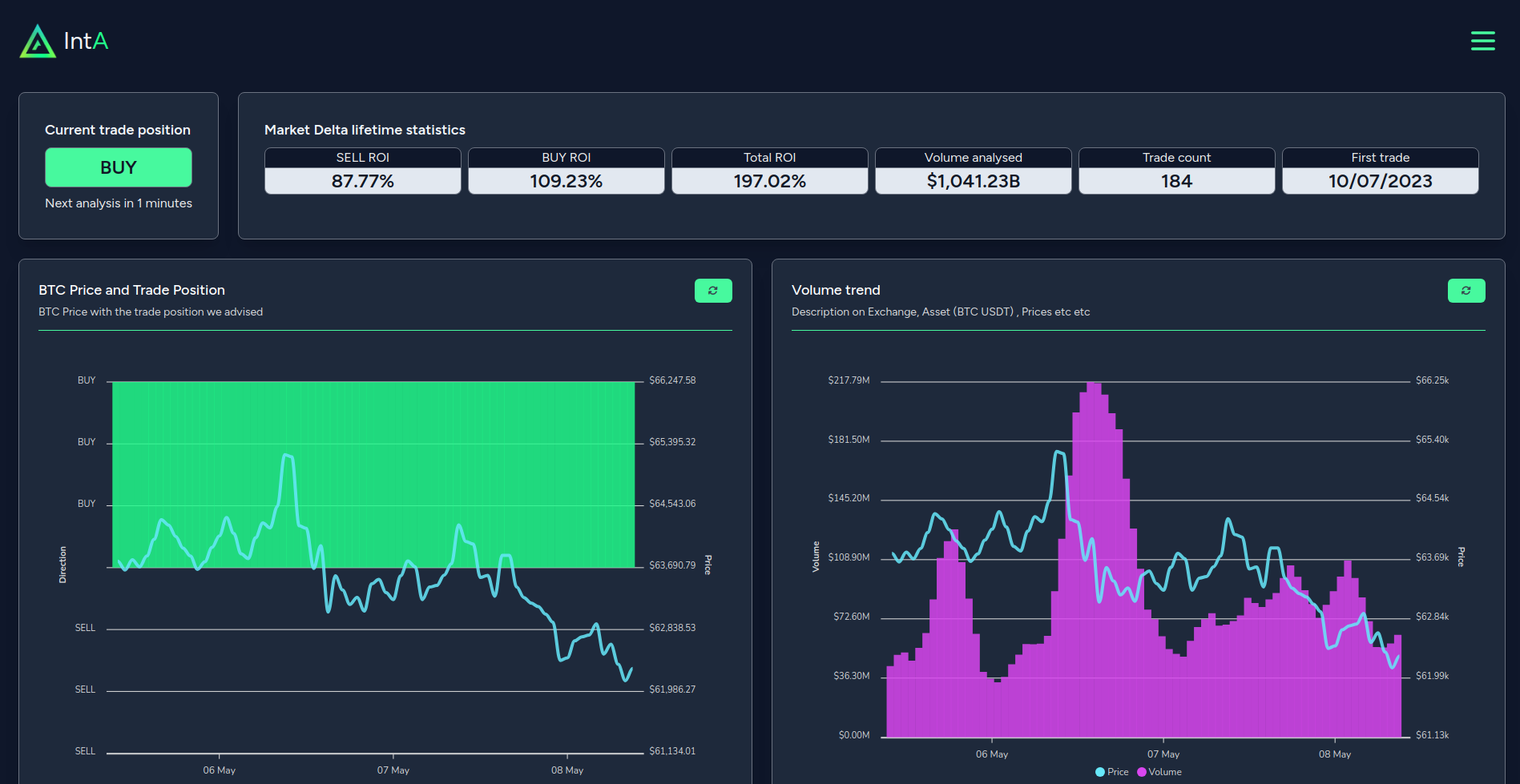This screenshot has width=1520, height=784.
Task: Click the $61,134.01 price axis label
Action: click(x=672, y=751)
